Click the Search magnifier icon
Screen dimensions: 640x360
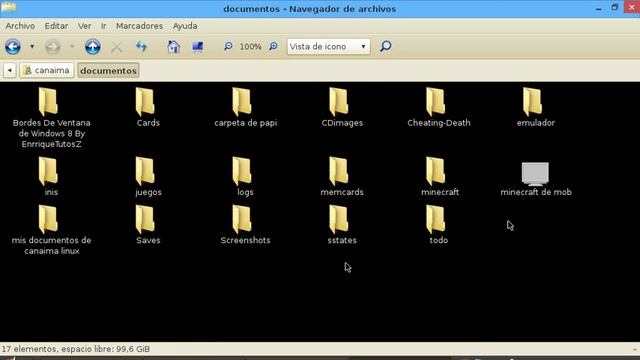coord(386,46)
